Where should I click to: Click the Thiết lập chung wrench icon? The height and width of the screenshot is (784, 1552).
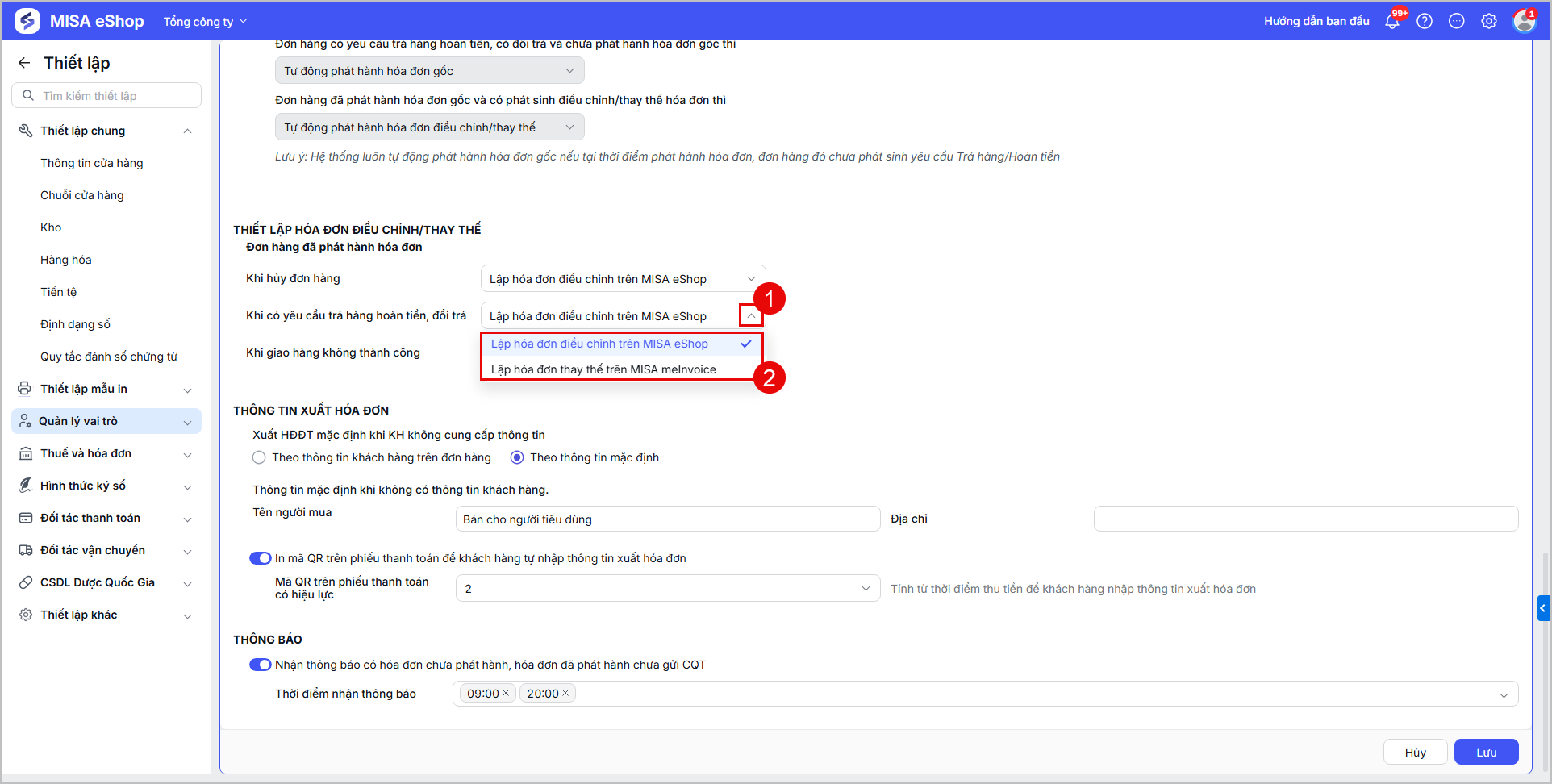pyautogui.click(x=26, y=131)
